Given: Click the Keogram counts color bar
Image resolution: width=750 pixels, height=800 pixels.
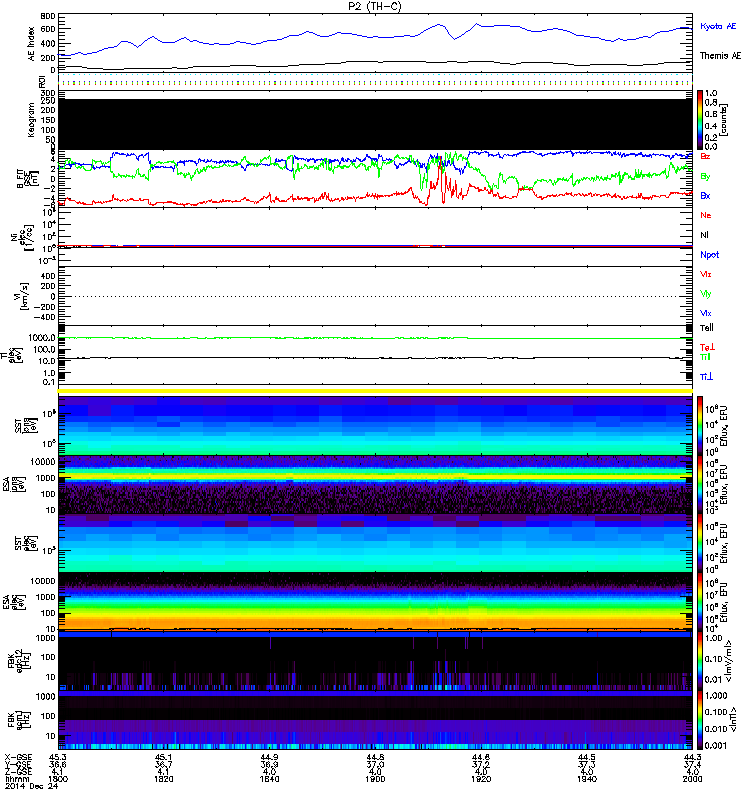Looking at the screenshot, I should 699,120.
